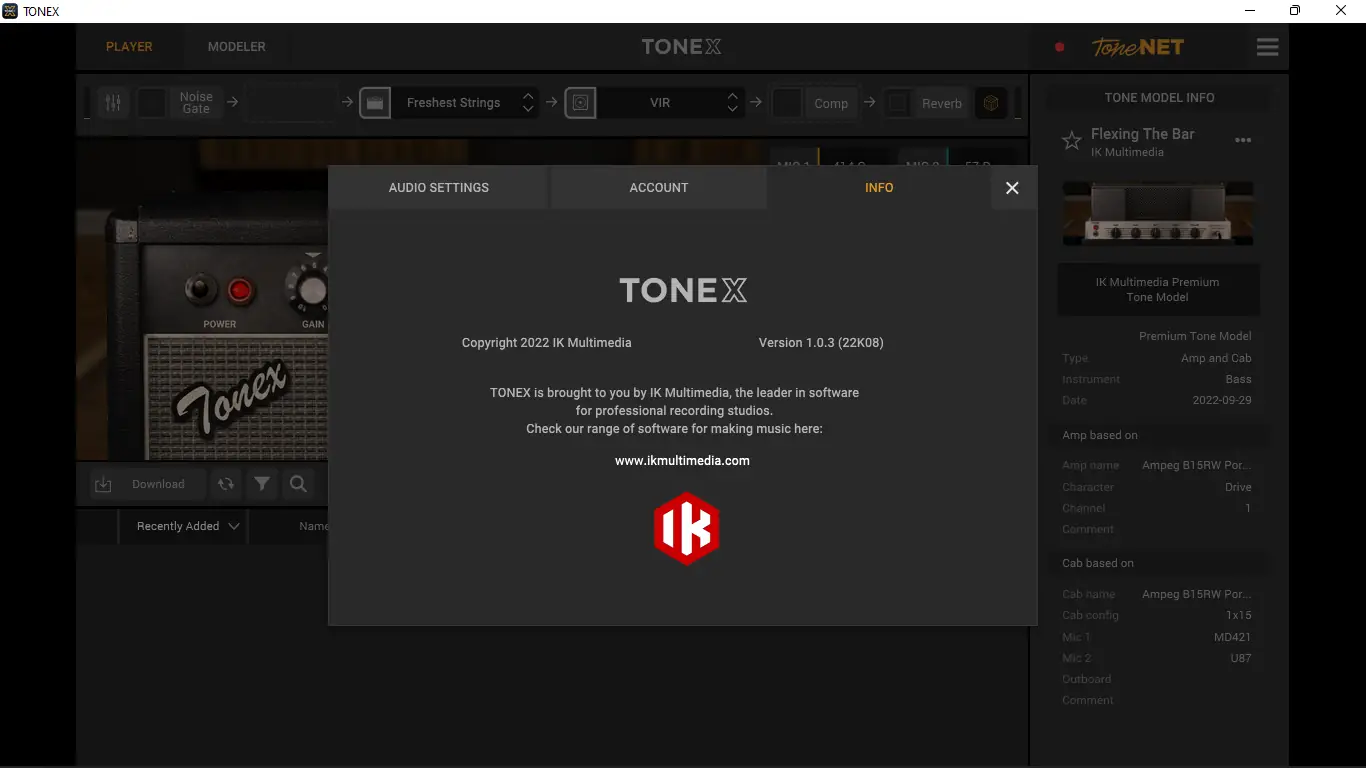Viewport: 1366px width, 768px height.
Task: Close the info dialog
Action: (1012, 188)
